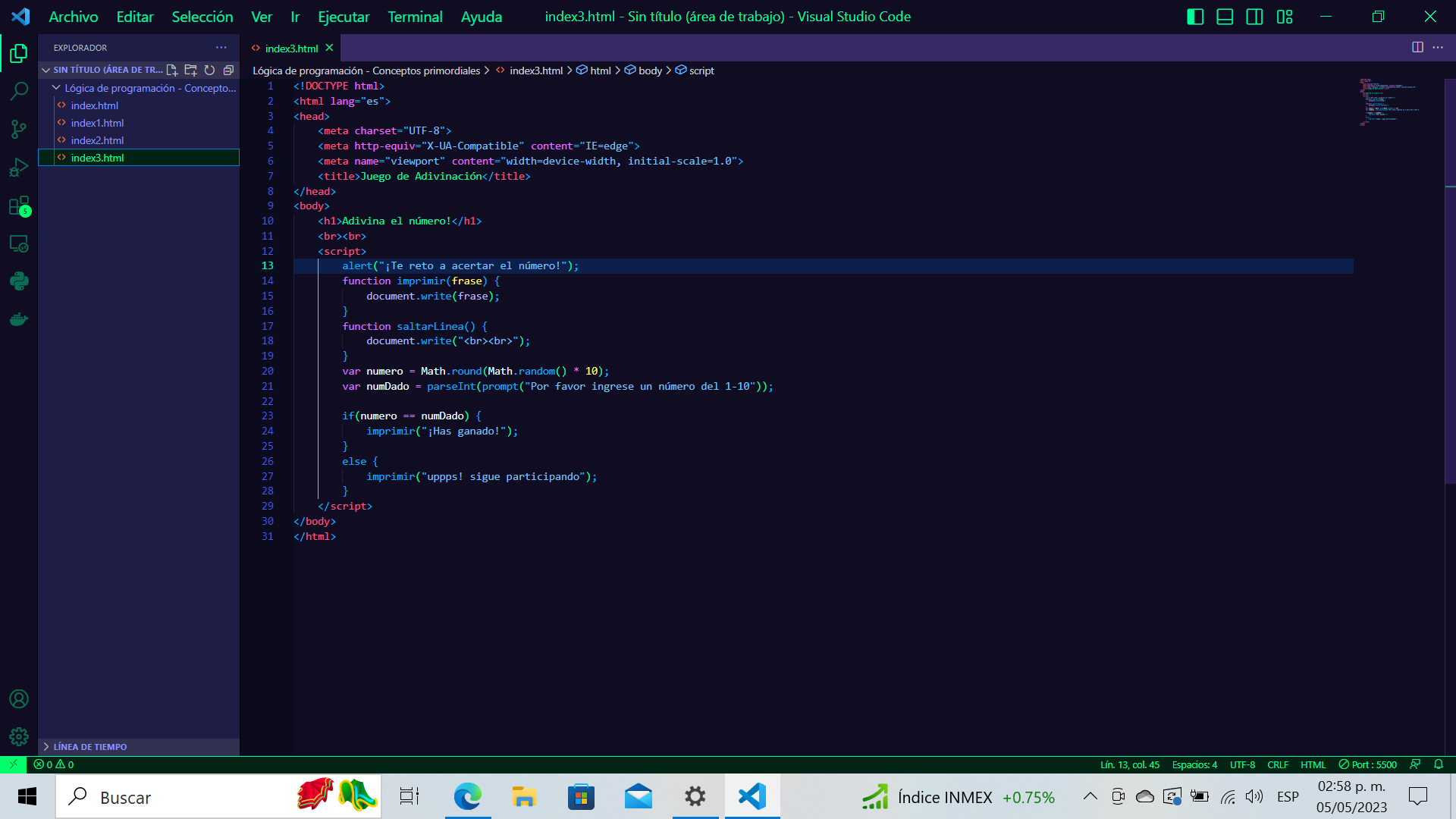The width and height of the screenshot is (1456, 819).
Task: Click New File icon in explorer header
Action: [172, 70]
